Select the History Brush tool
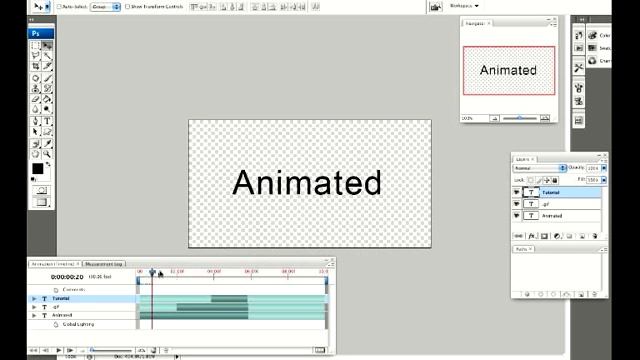640x360 pixels. [x=47, y=88]
